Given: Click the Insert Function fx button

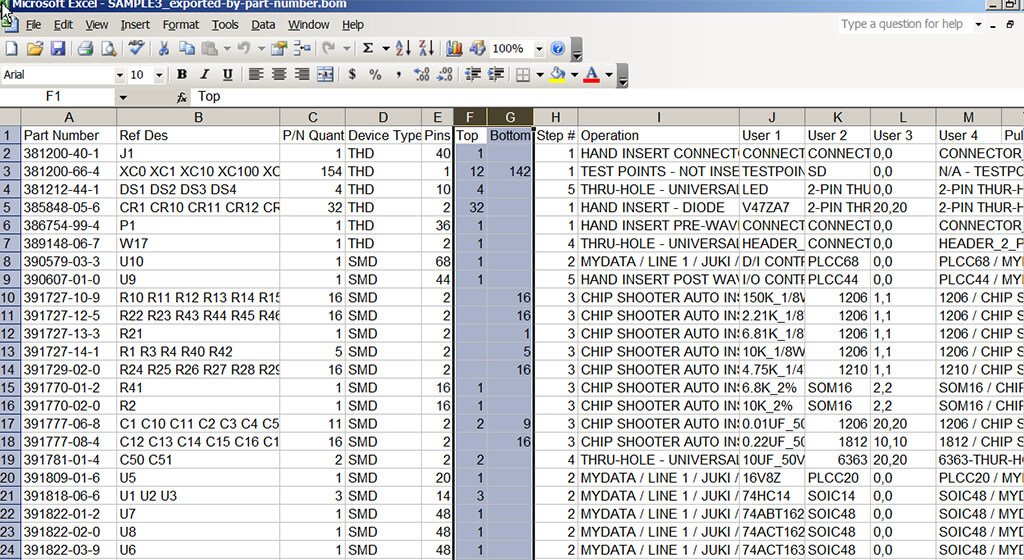Looking at the screenshot, I should 182,97.
